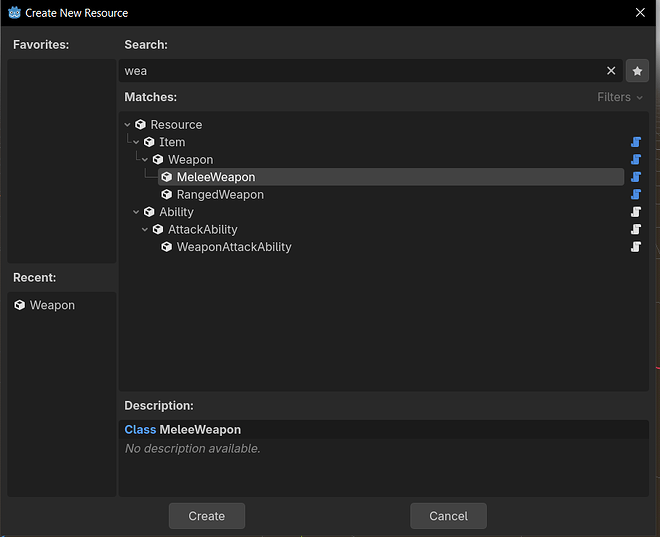Select the Item class
The width and height of the screenshot is (660, 537).
click(172, 142)
